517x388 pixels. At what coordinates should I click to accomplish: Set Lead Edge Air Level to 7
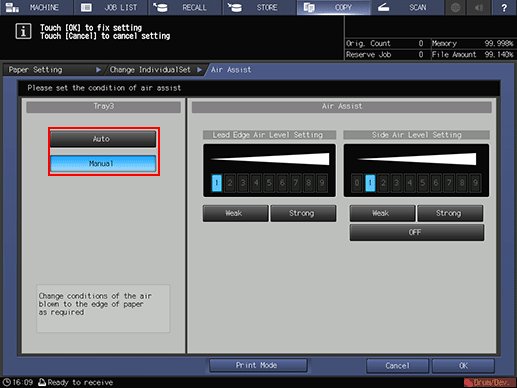[x=296, y=183]
